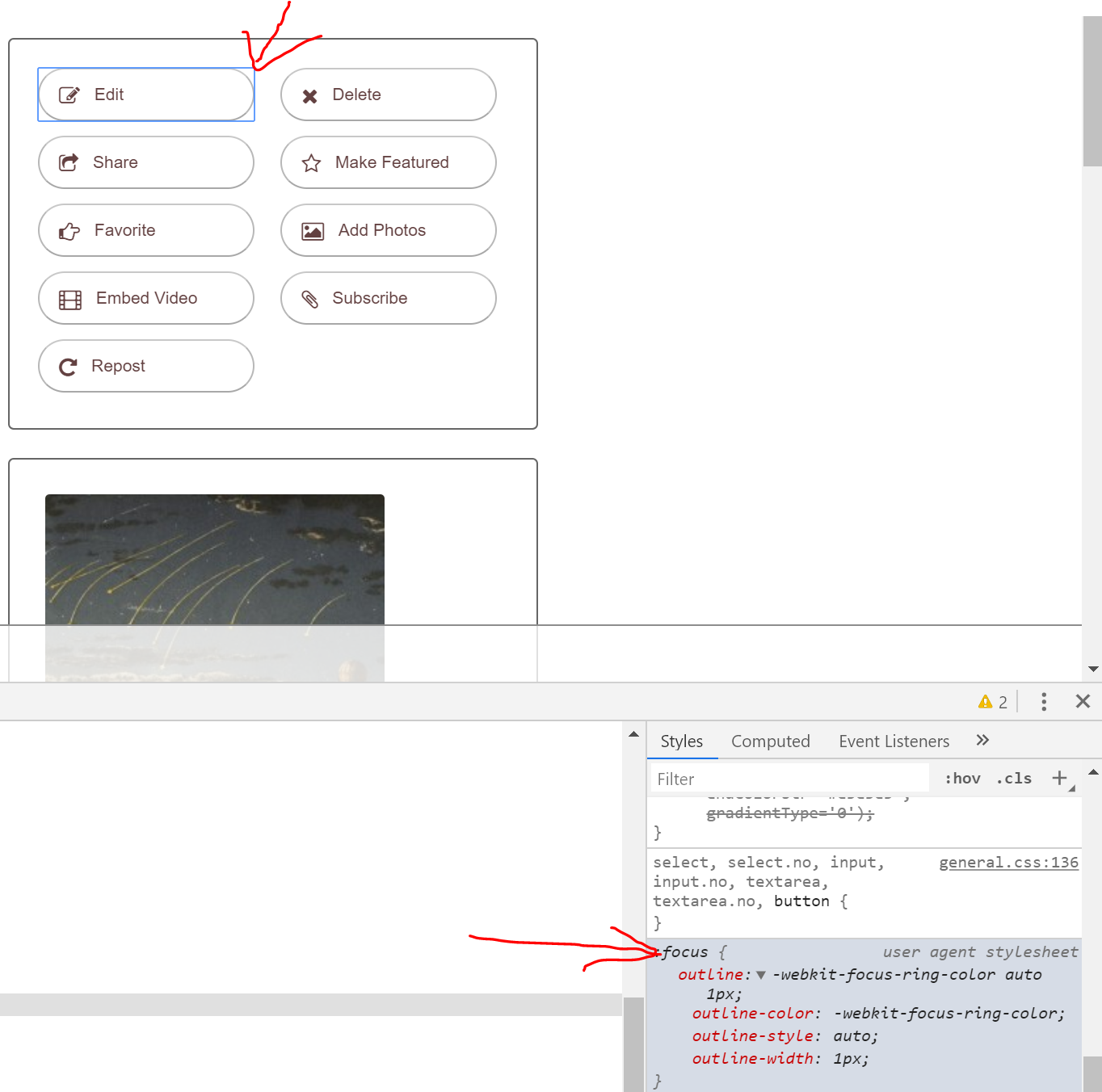Screen dimensions: 1102x1092
Task: Click the Add Photos picture icon
Action: pos(313,231)
